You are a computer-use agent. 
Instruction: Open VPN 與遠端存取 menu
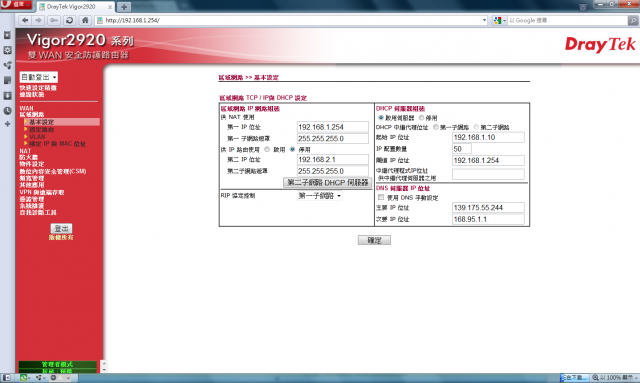point(42,192)
